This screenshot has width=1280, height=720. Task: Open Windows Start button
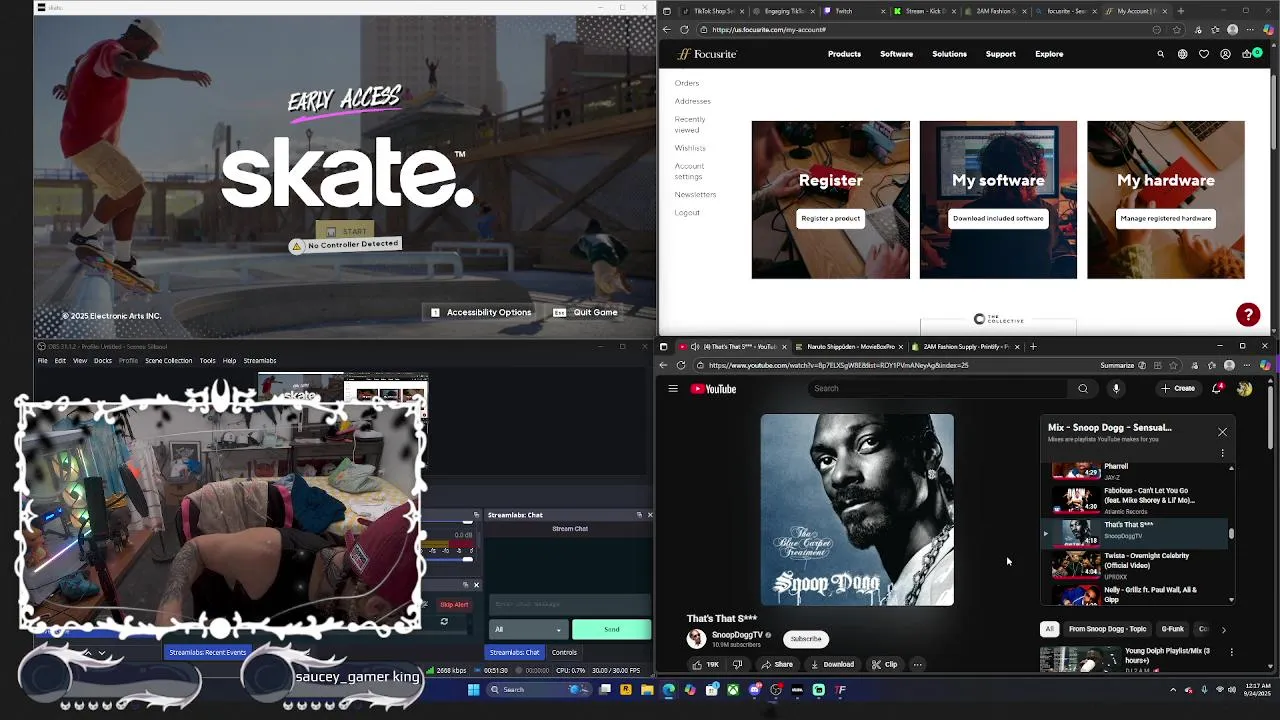(474, 689)
